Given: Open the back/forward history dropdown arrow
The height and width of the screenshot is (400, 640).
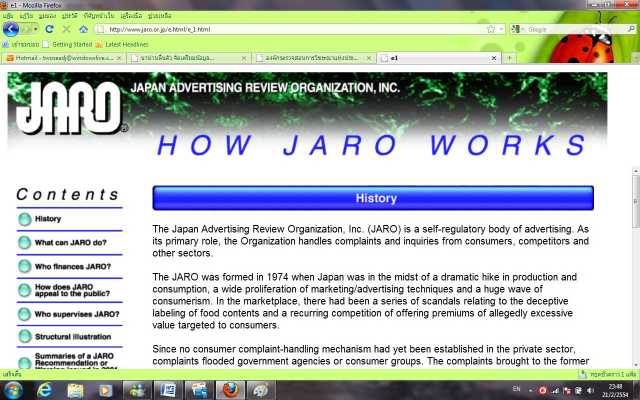Looking at the screenshot, I should [36, 29].
